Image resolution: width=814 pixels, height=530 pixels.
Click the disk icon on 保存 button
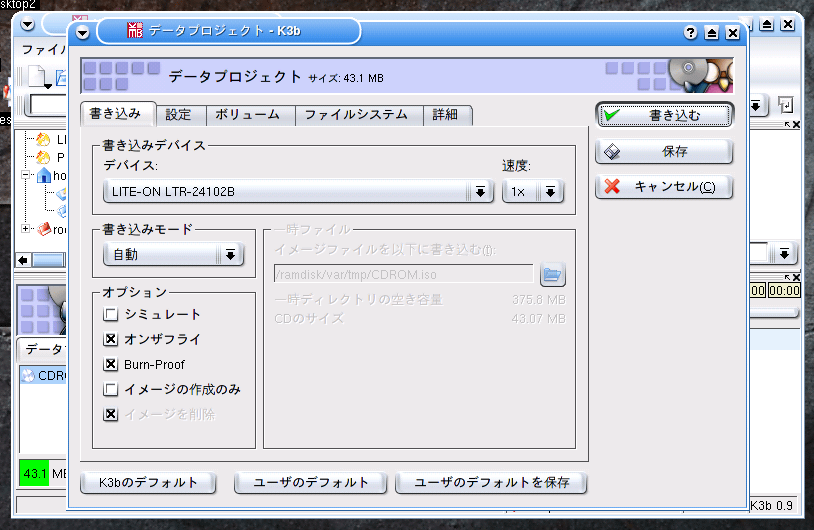(x=613, y=152)
